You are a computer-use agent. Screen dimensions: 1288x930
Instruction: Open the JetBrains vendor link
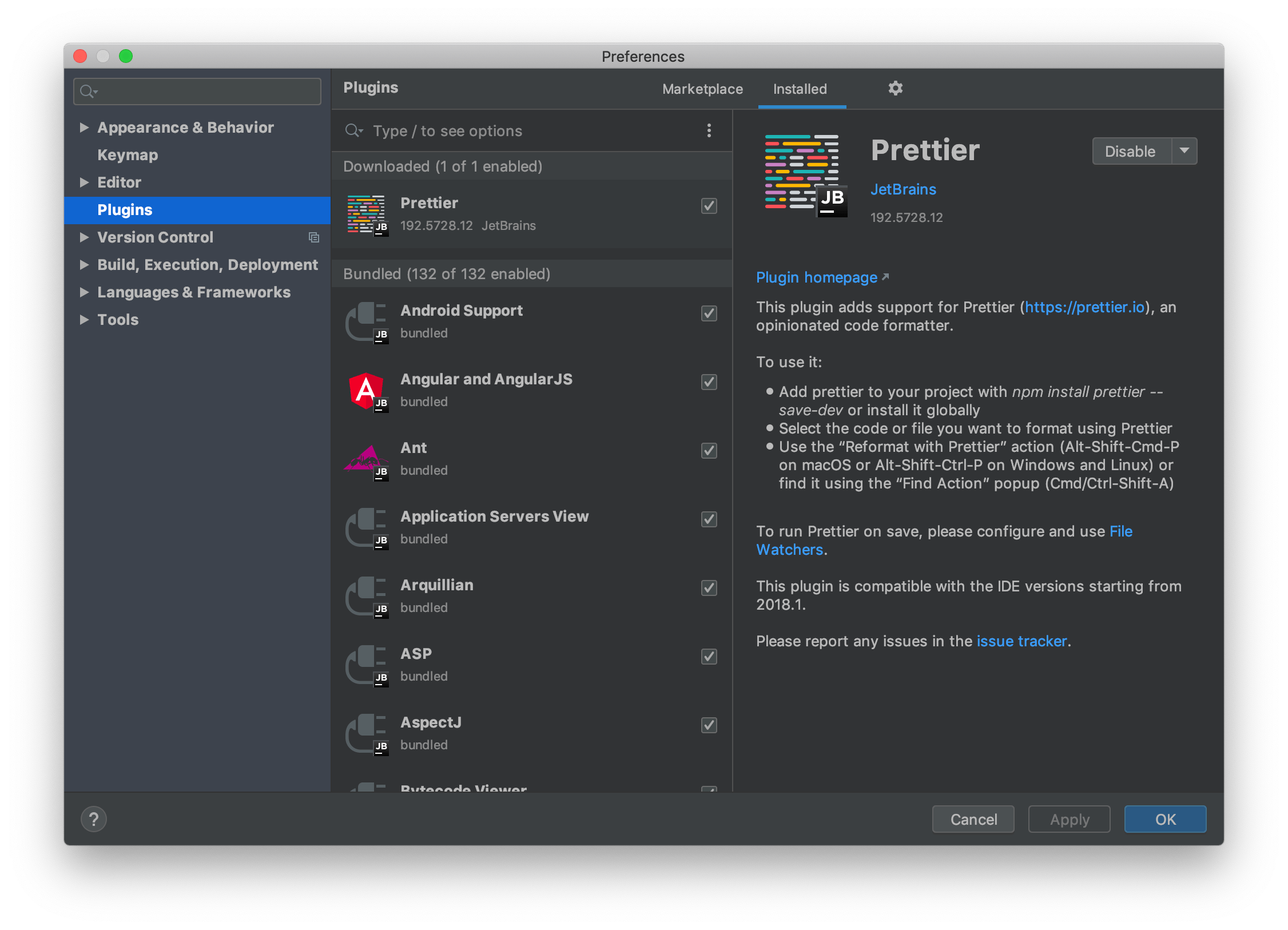pyautogui.click(x=903, y=189)
